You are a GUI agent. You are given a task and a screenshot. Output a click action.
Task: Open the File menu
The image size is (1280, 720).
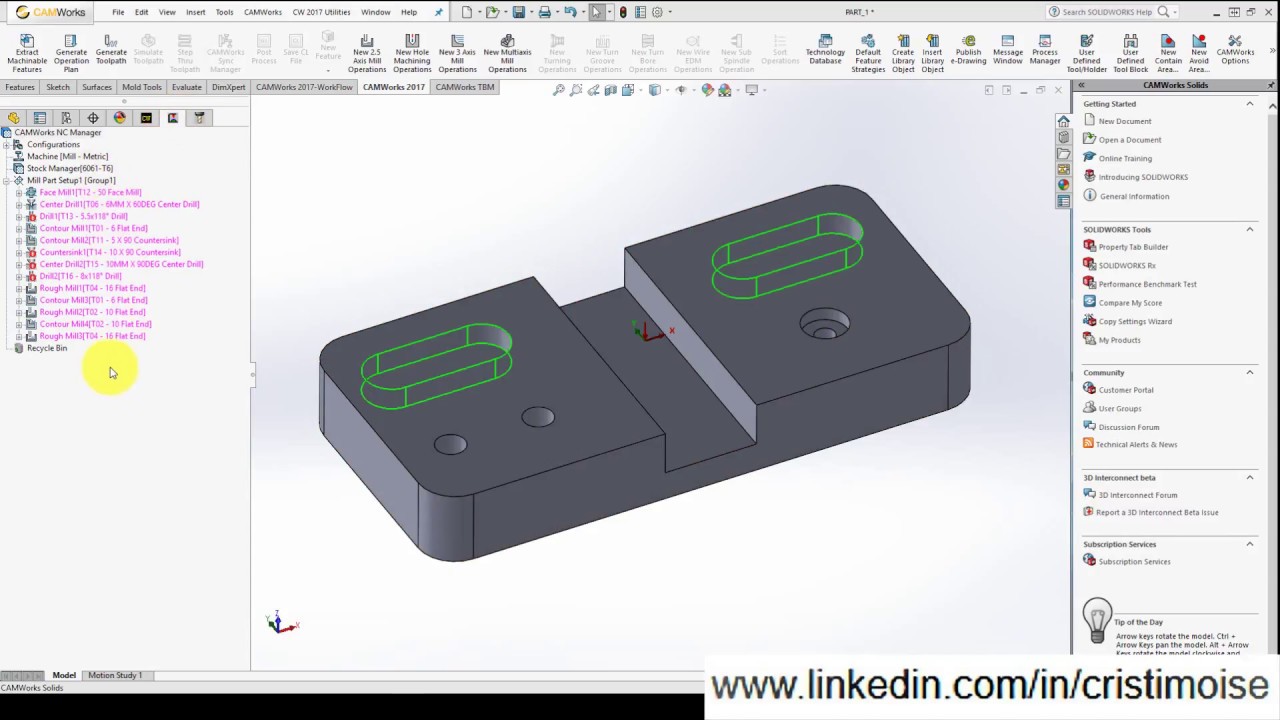(118, 12)
